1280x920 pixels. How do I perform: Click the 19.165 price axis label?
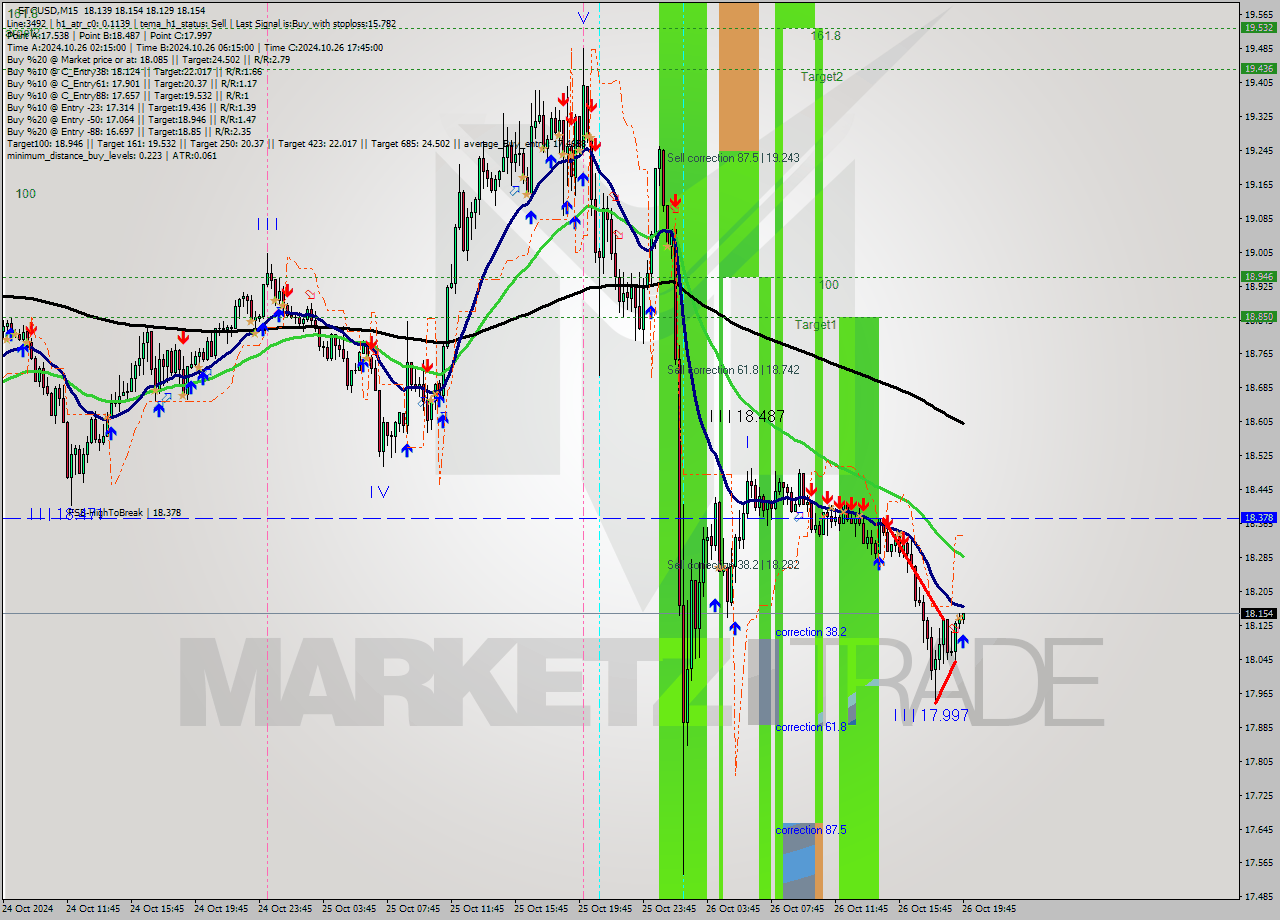[x=1258, y=184]
